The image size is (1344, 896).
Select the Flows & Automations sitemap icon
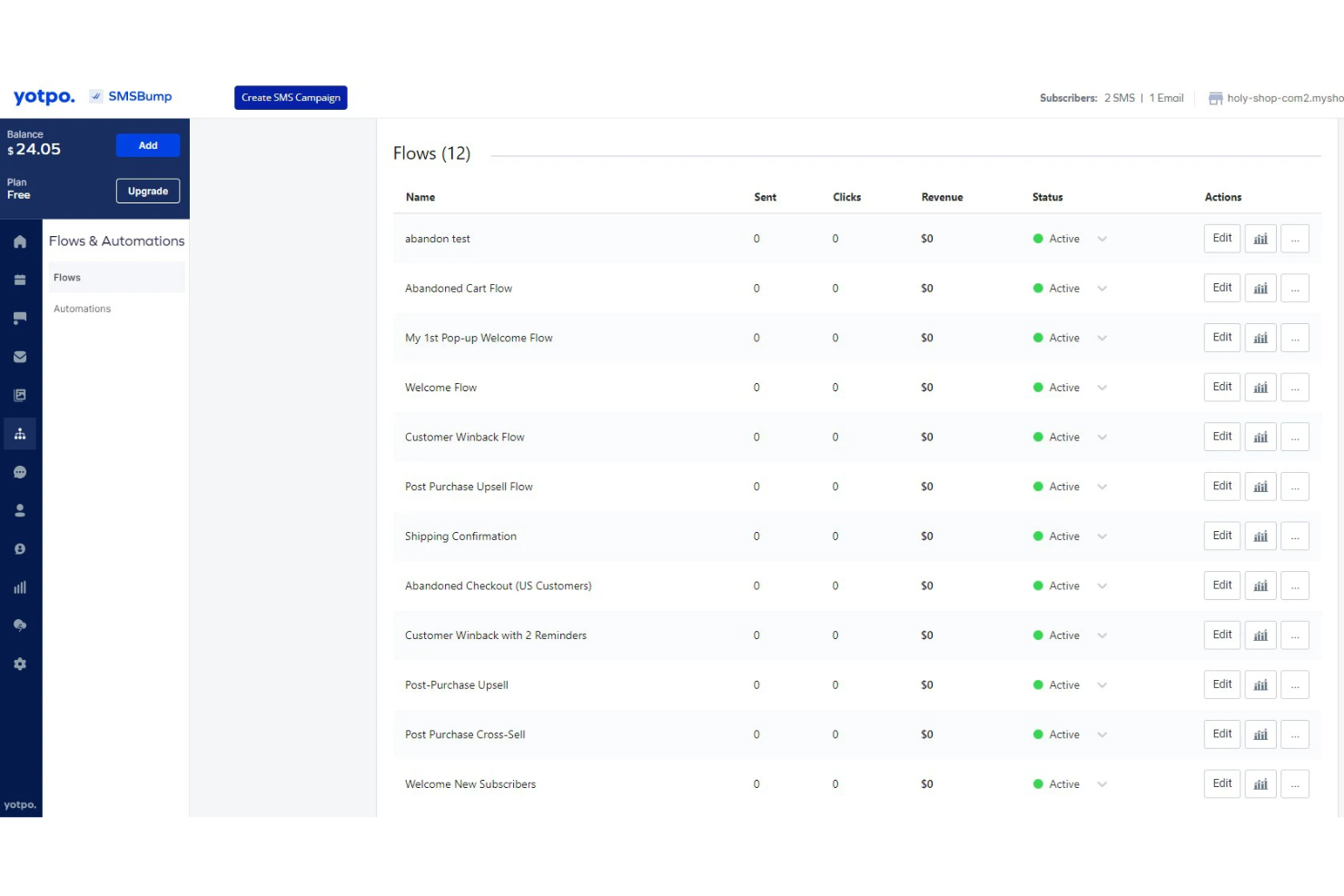point(20,433)
